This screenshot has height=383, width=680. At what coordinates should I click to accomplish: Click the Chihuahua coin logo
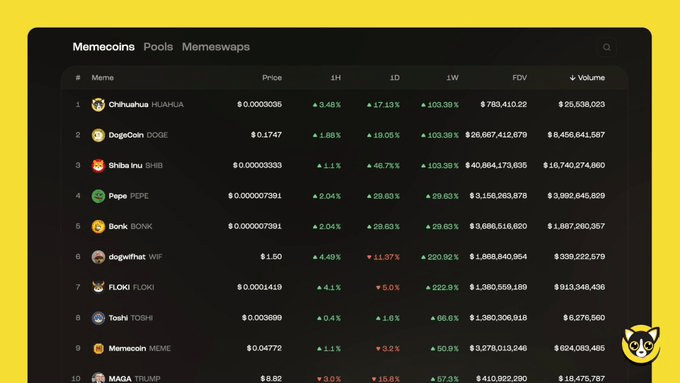pos(98,105)
